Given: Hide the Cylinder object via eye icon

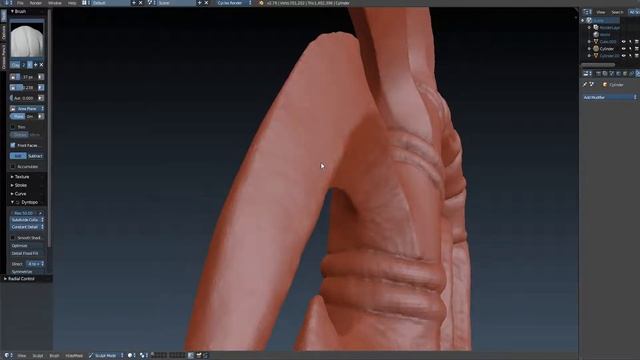Looking at the screenshot, I should pos(624,49).
